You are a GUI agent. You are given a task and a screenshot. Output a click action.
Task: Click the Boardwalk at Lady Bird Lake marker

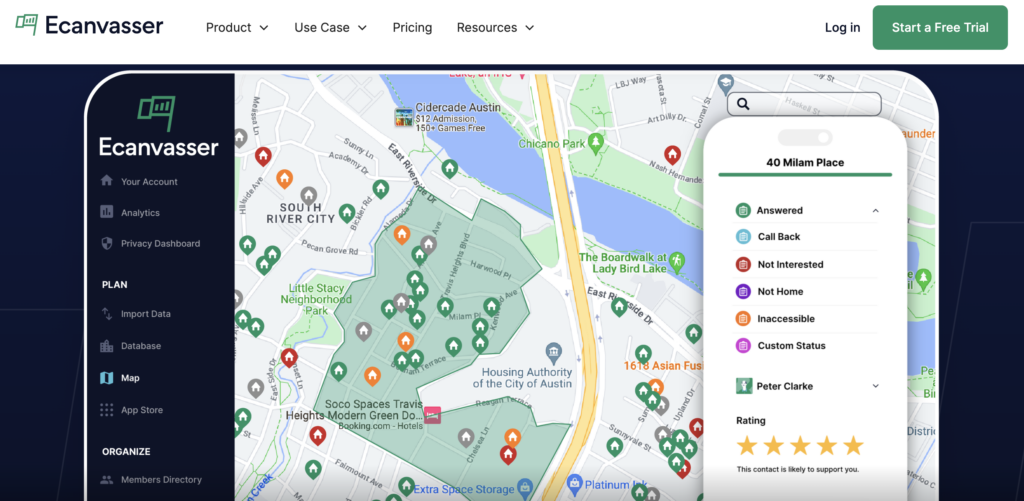(x=677, y=262)
